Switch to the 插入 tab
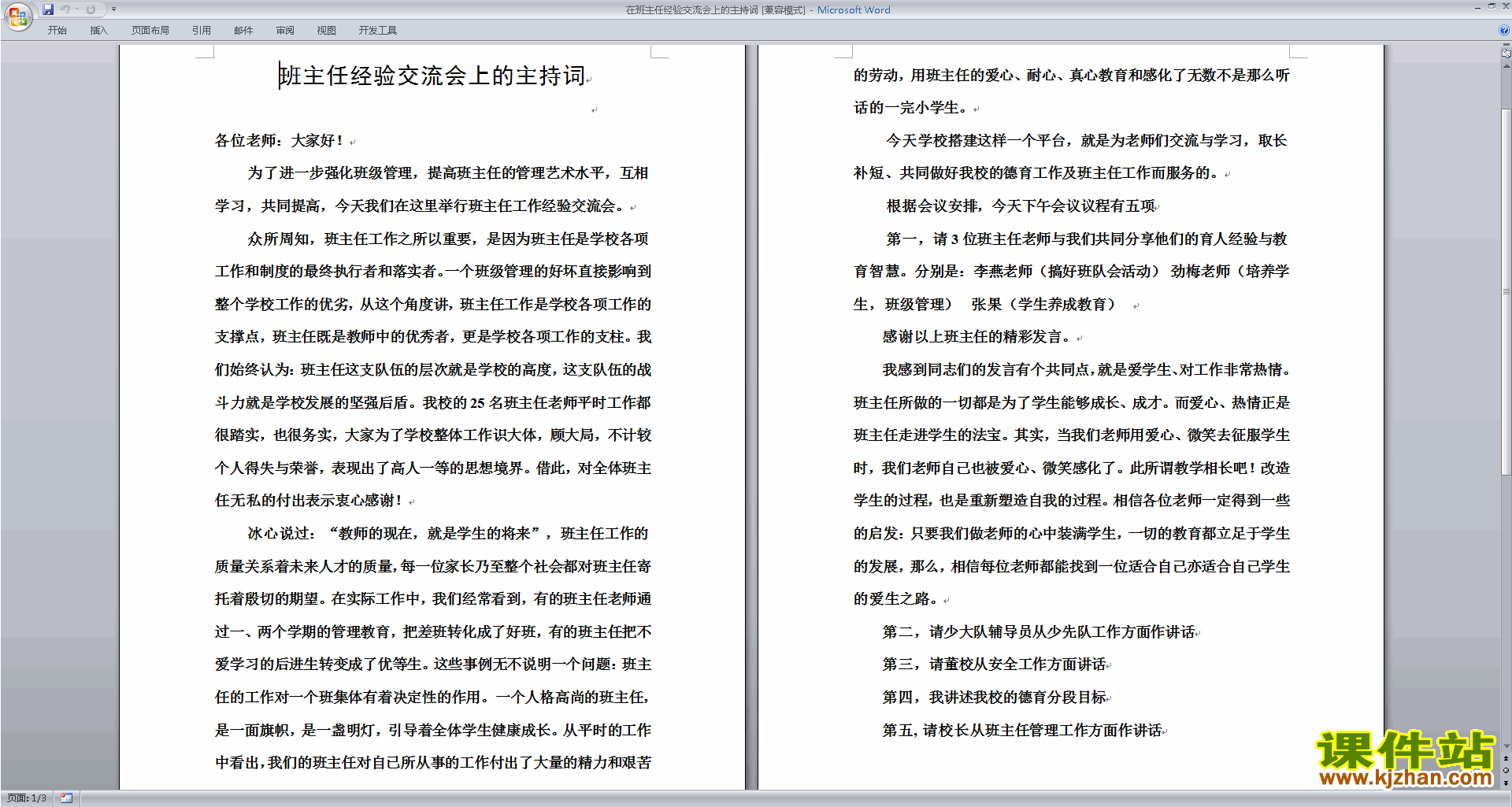The width and height of the screenshot is (1512, 807). [98, 31]
